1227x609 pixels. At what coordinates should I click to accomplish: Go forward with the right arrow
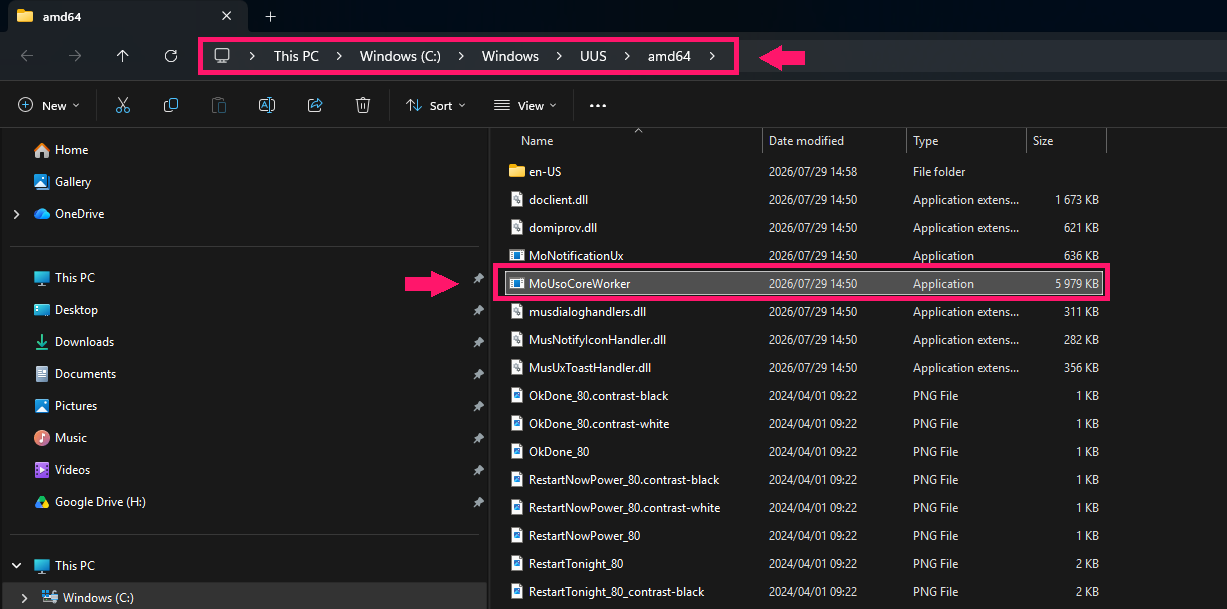coord(75,56)
